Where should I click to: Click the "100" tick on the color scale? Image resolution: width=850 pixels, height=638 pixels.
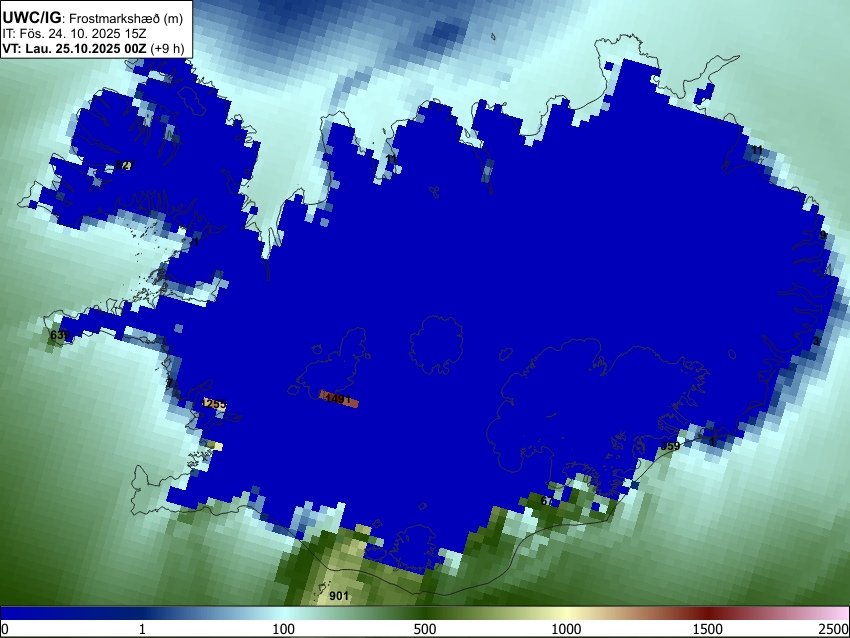284,629
